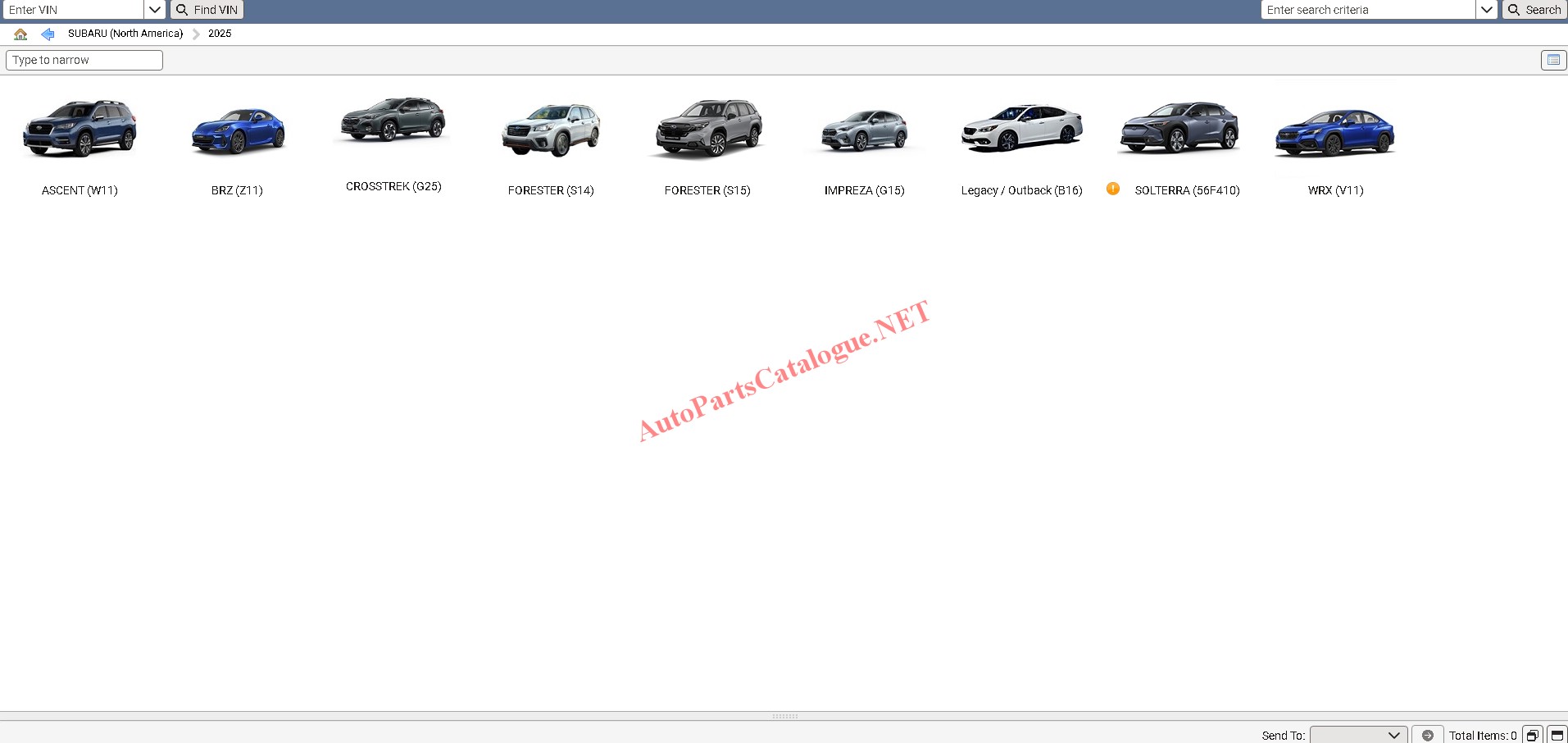Choose the WRX (V11) vehicle thumbnail
This screenshot has width=1568, height=743.
click(1335, 133)
